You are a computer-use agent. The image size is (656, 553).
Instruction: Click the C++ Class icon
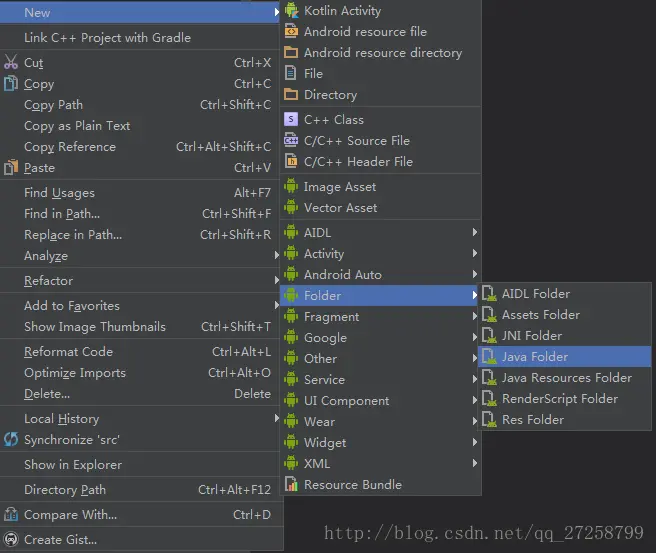291,119
